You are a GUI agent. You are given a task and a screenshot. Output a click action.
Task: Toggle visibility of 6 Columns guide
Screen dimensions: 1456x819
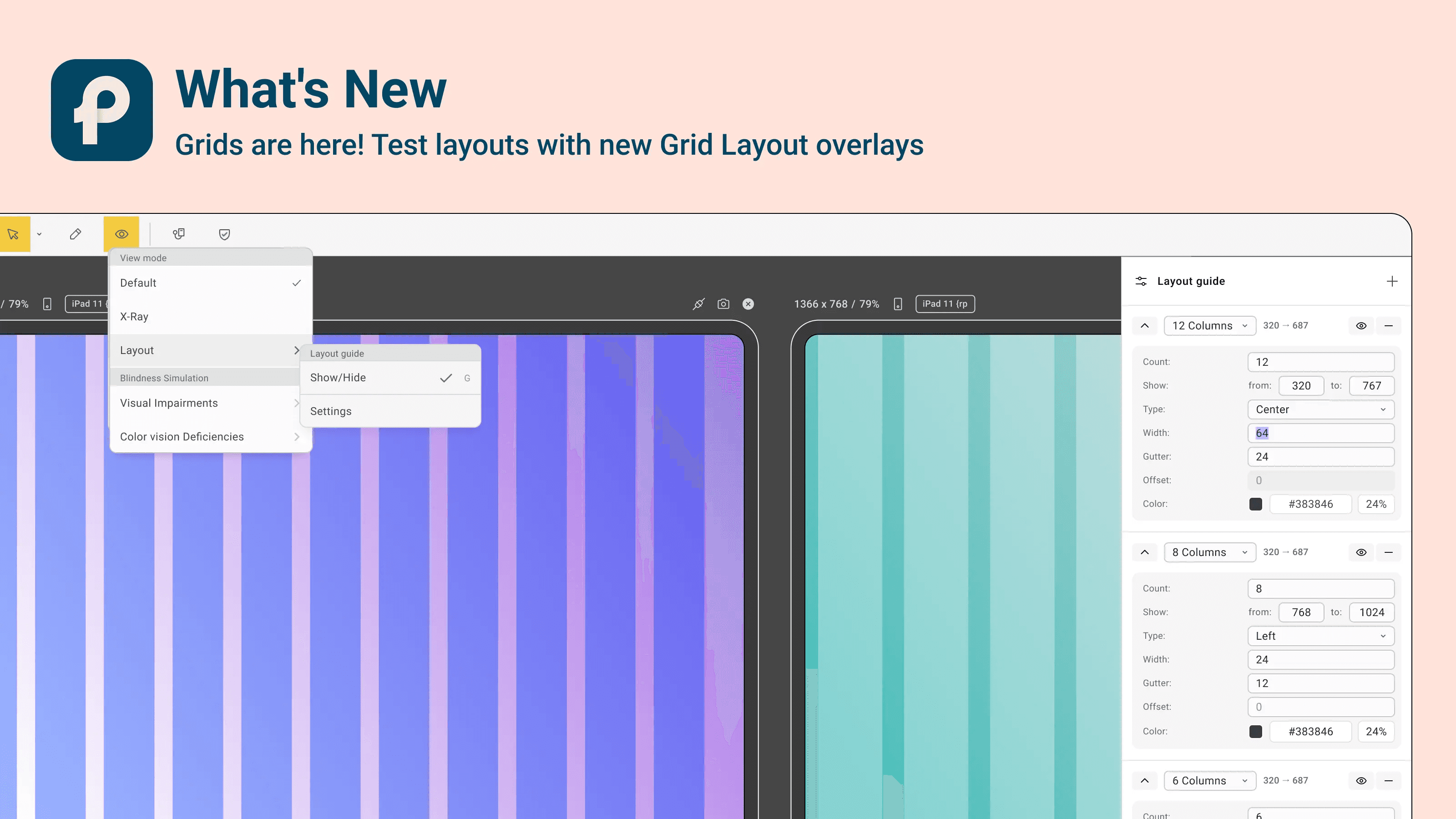pyautogui.click(x=1361, y=781)
